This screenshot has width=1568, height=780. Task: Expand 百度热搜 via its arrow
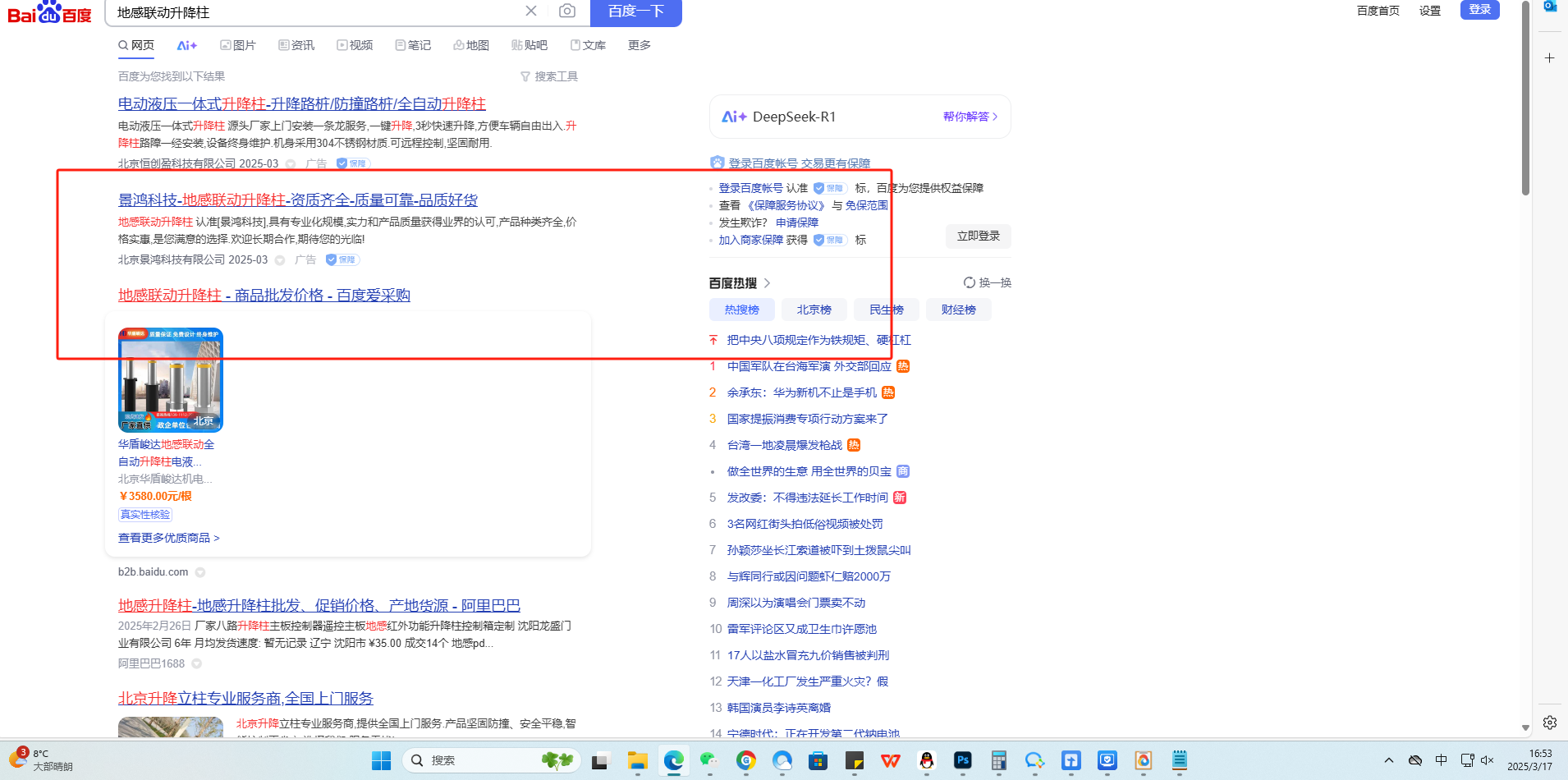[x=767, y=283]
